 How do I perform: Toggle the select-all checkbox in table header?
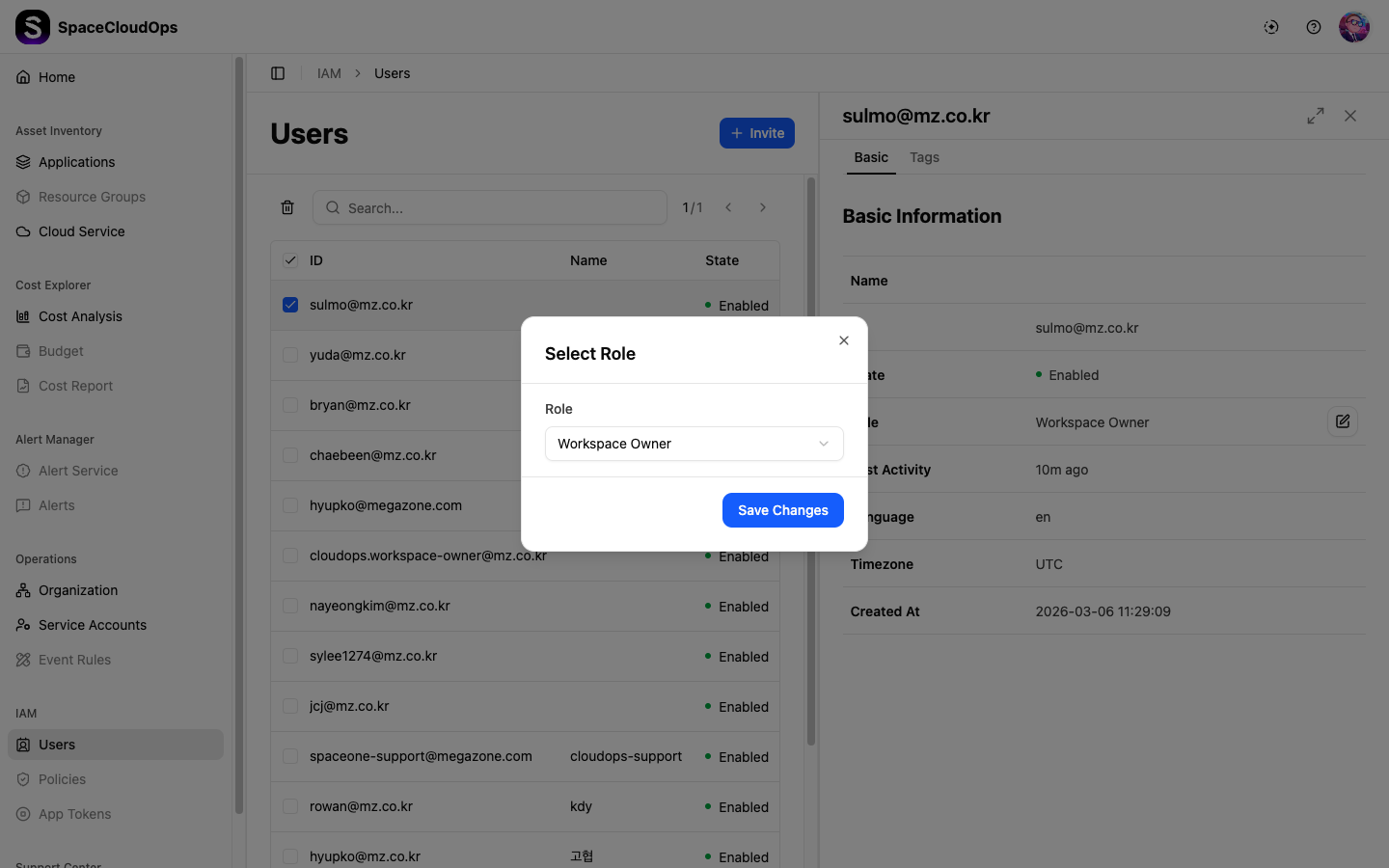290,260
